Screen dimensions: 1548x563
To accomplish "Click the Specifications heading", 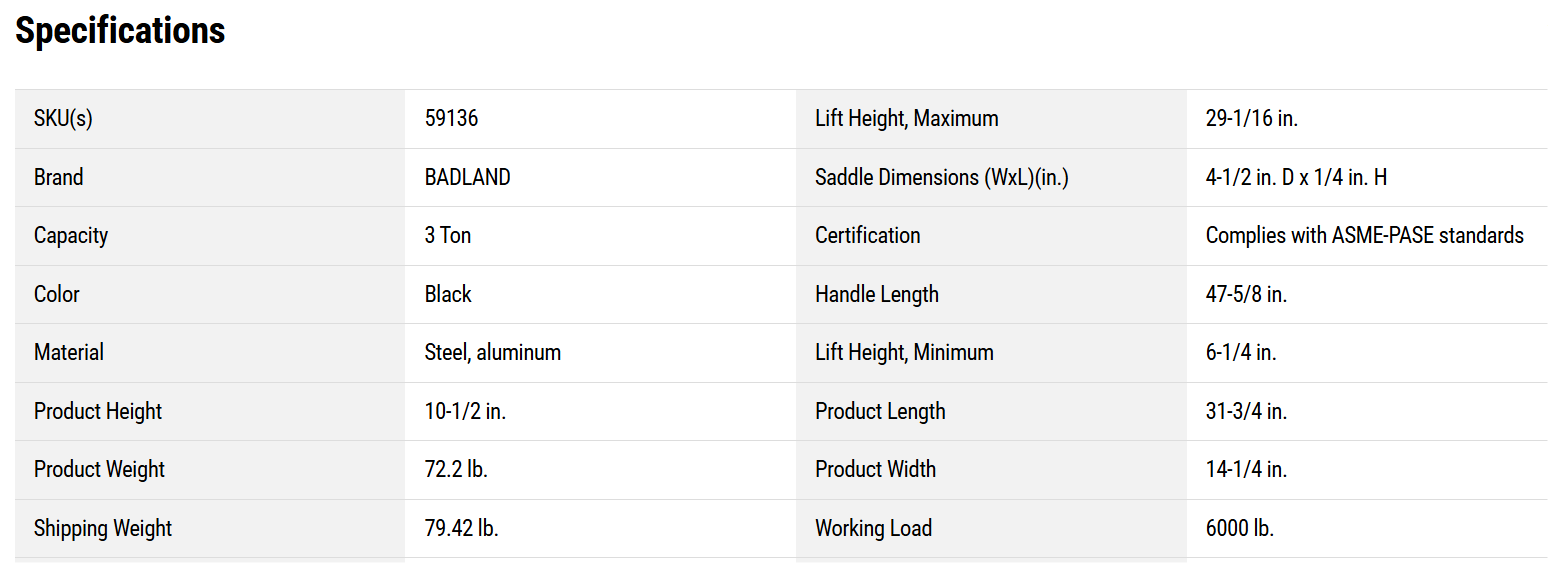I will (120, 31).
